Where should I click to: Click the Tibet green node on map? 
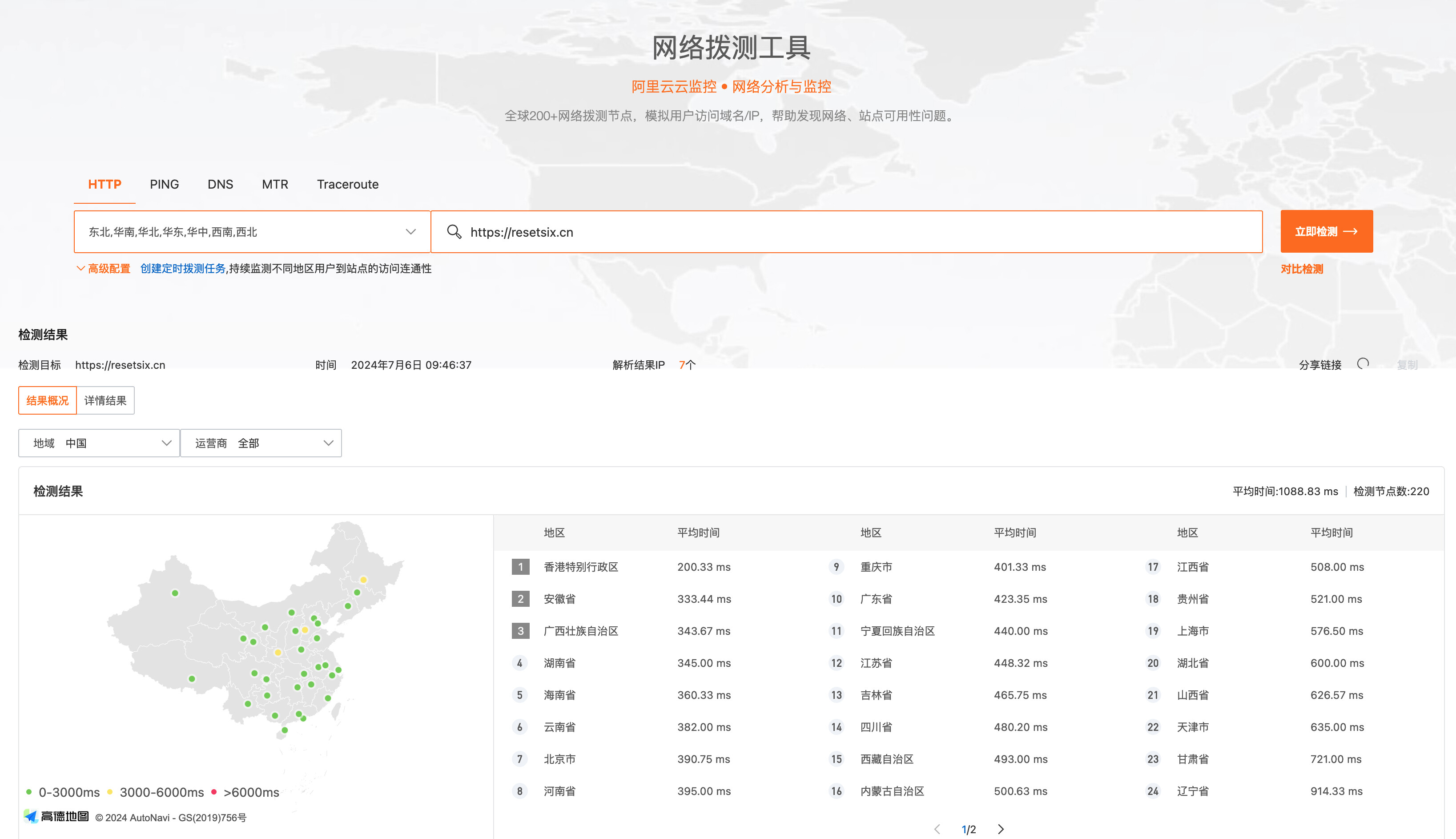click(x=192, y=679)
